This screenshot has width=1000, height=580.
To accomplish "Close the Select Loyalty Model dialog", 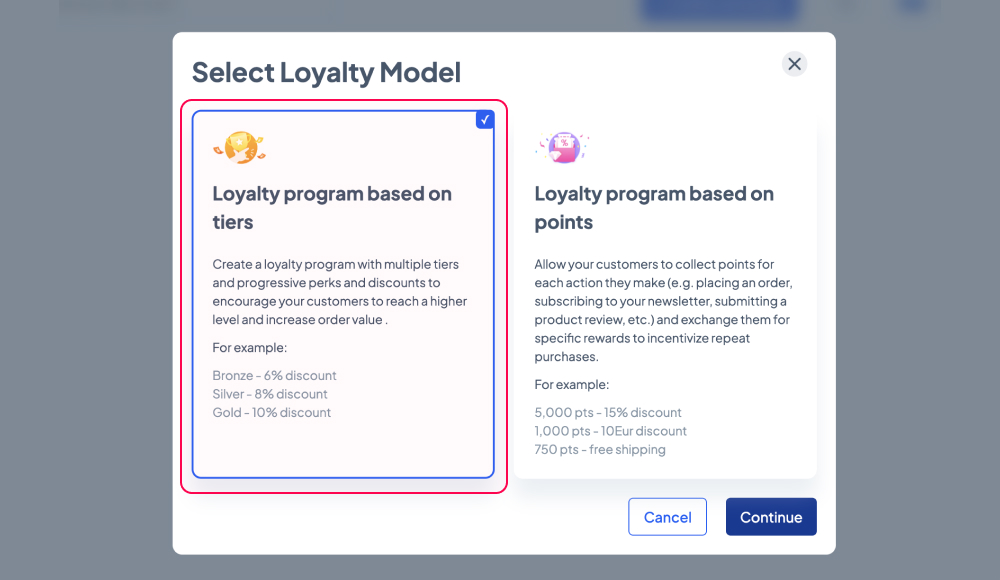I will pos(794,64).
